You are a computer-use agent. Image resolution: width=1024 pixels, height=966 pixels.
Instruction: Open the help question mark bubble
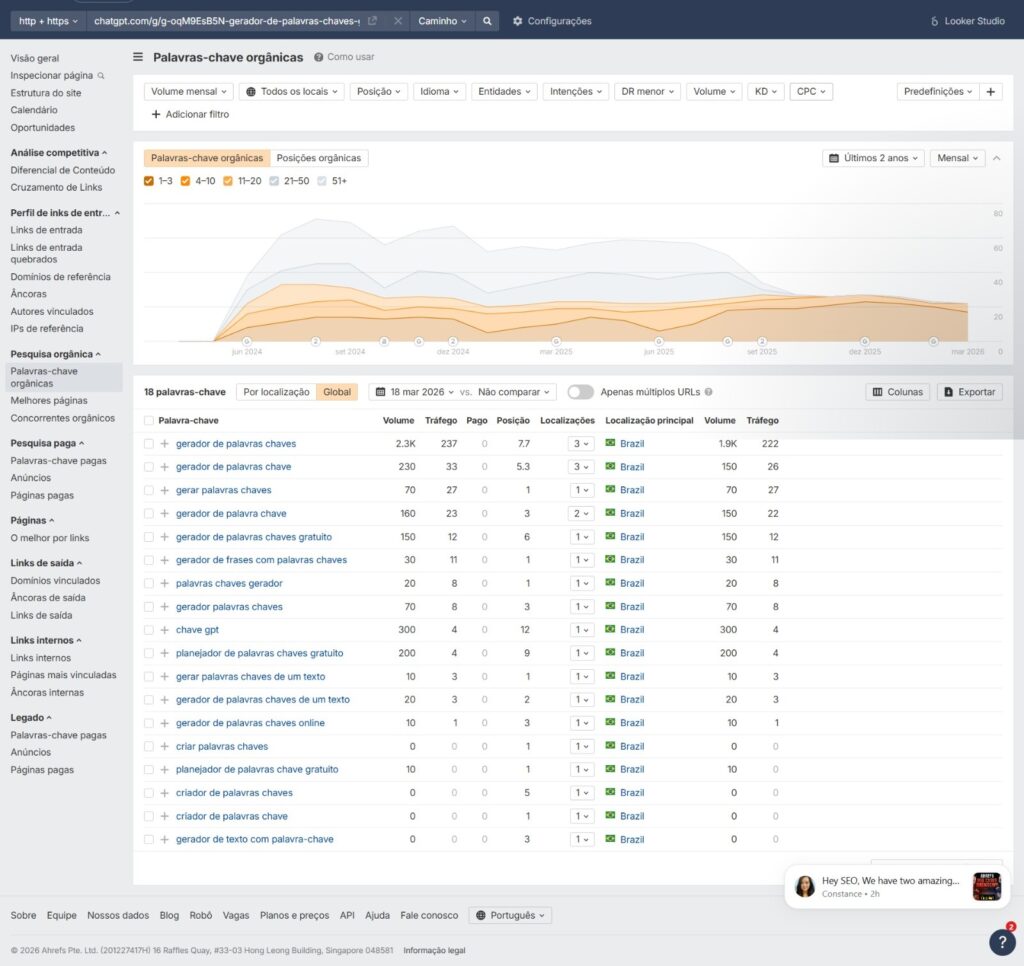pos(1002,941)
